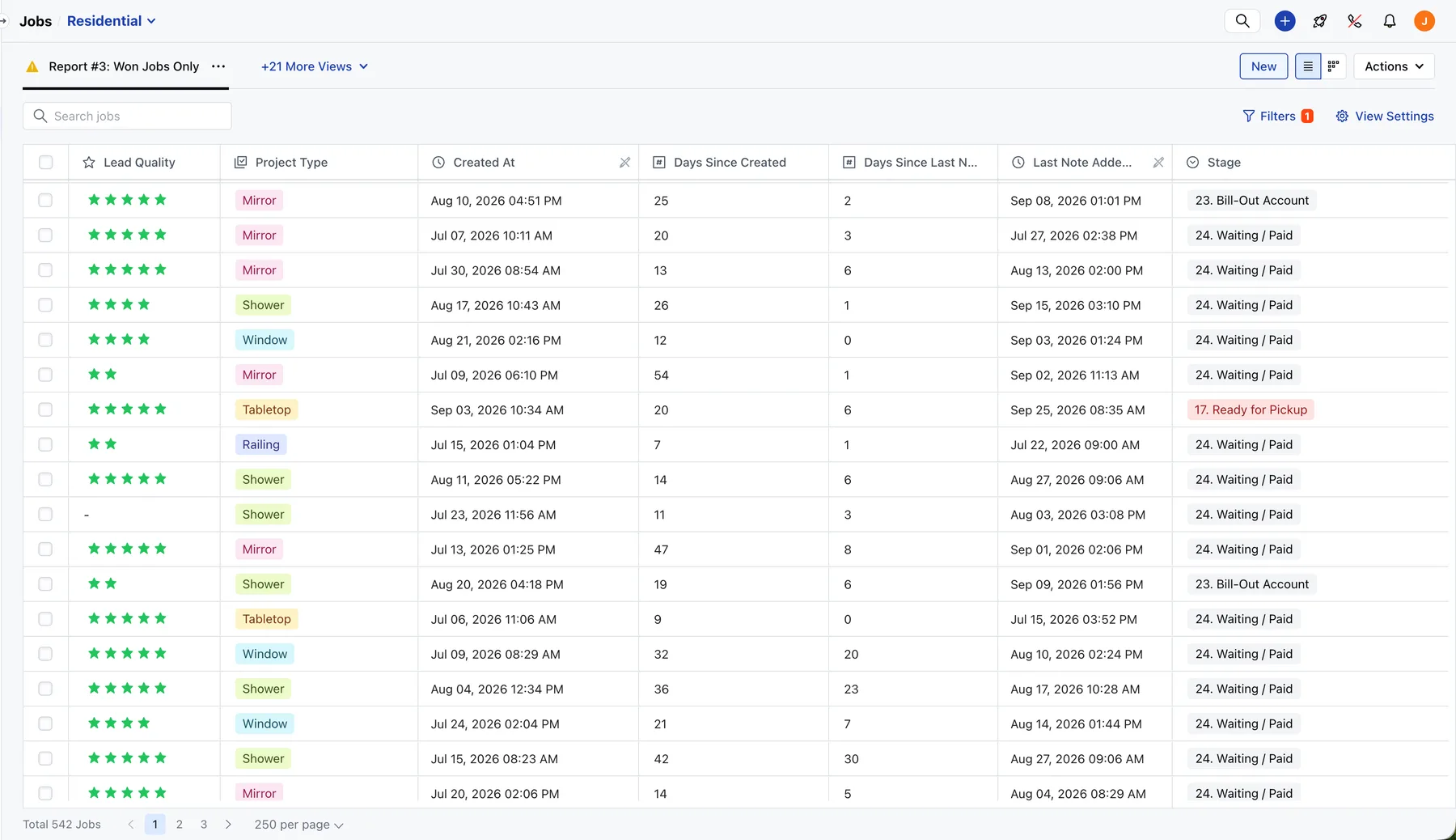Open the Actions dropdown
The image size is (1456, 840).
[x=1394, y=66]
